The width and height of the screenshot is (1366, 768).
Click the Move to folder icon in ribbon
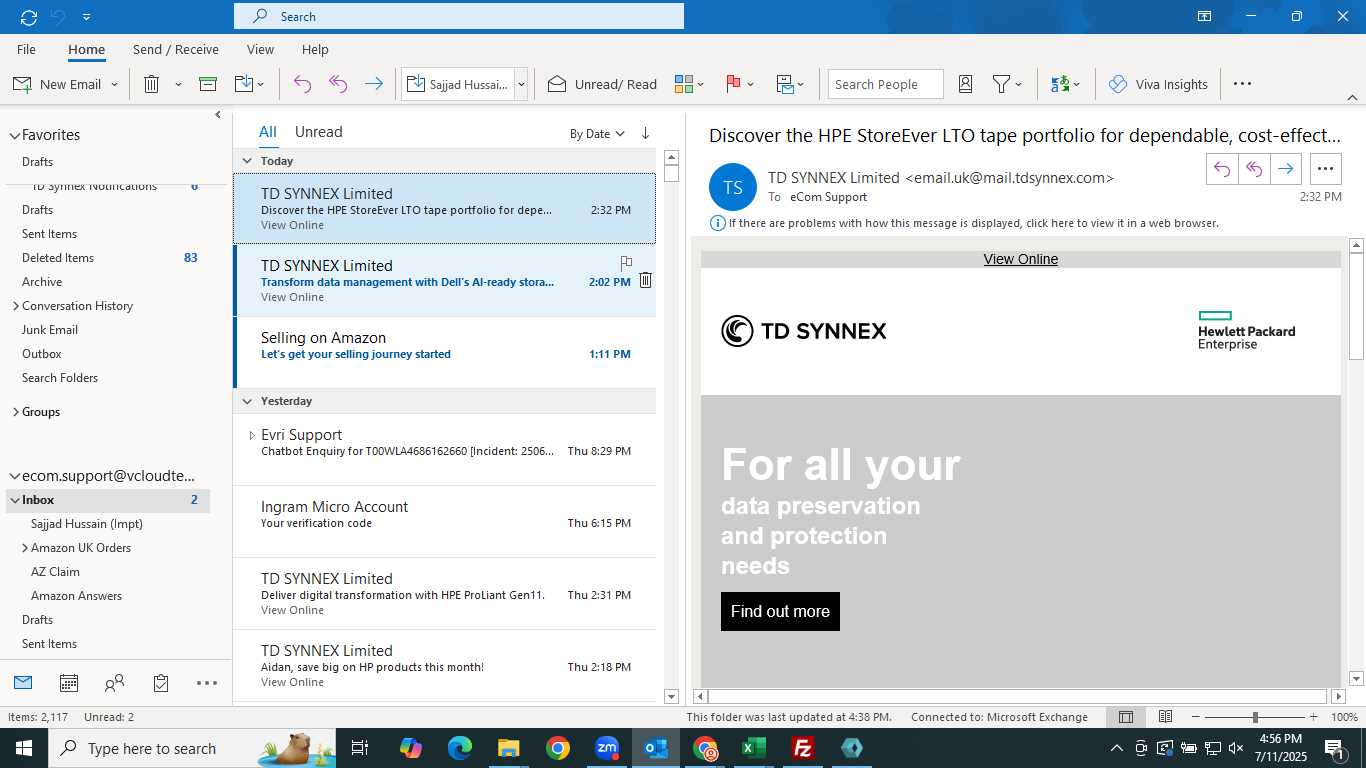(x=244, y=84)
